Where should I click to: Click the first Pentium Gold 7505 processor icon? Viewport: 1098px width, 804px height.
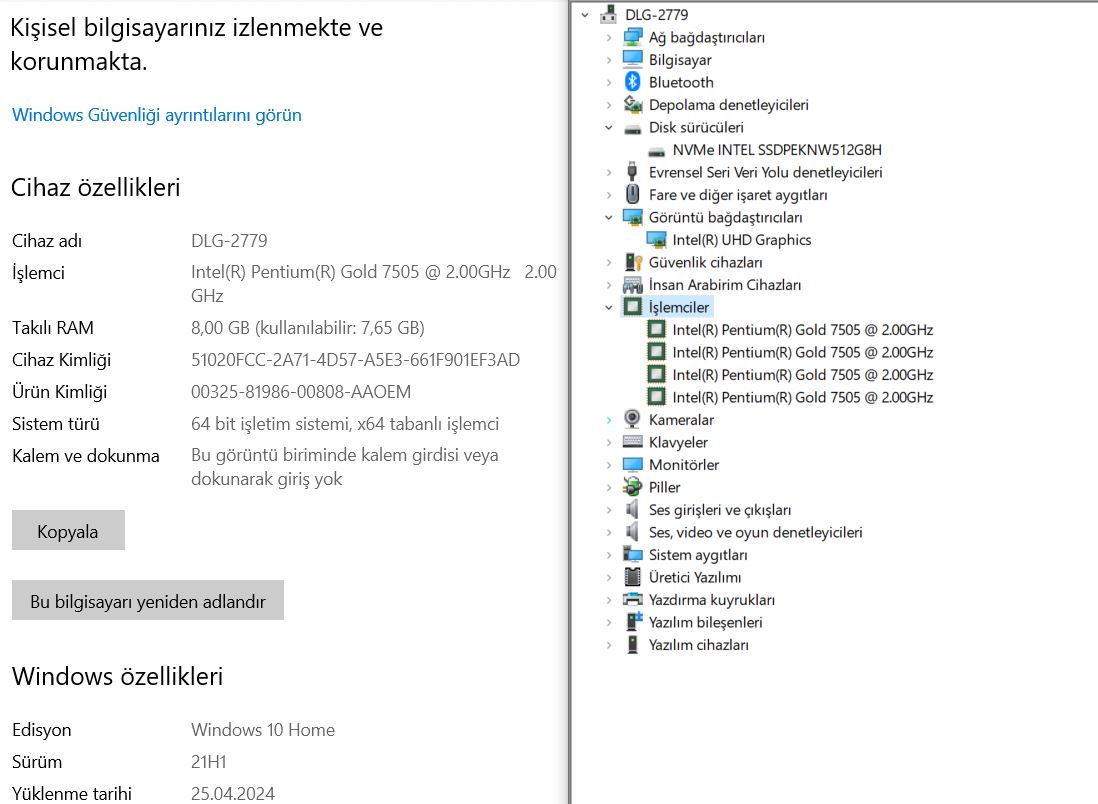[x=656, y=329]
